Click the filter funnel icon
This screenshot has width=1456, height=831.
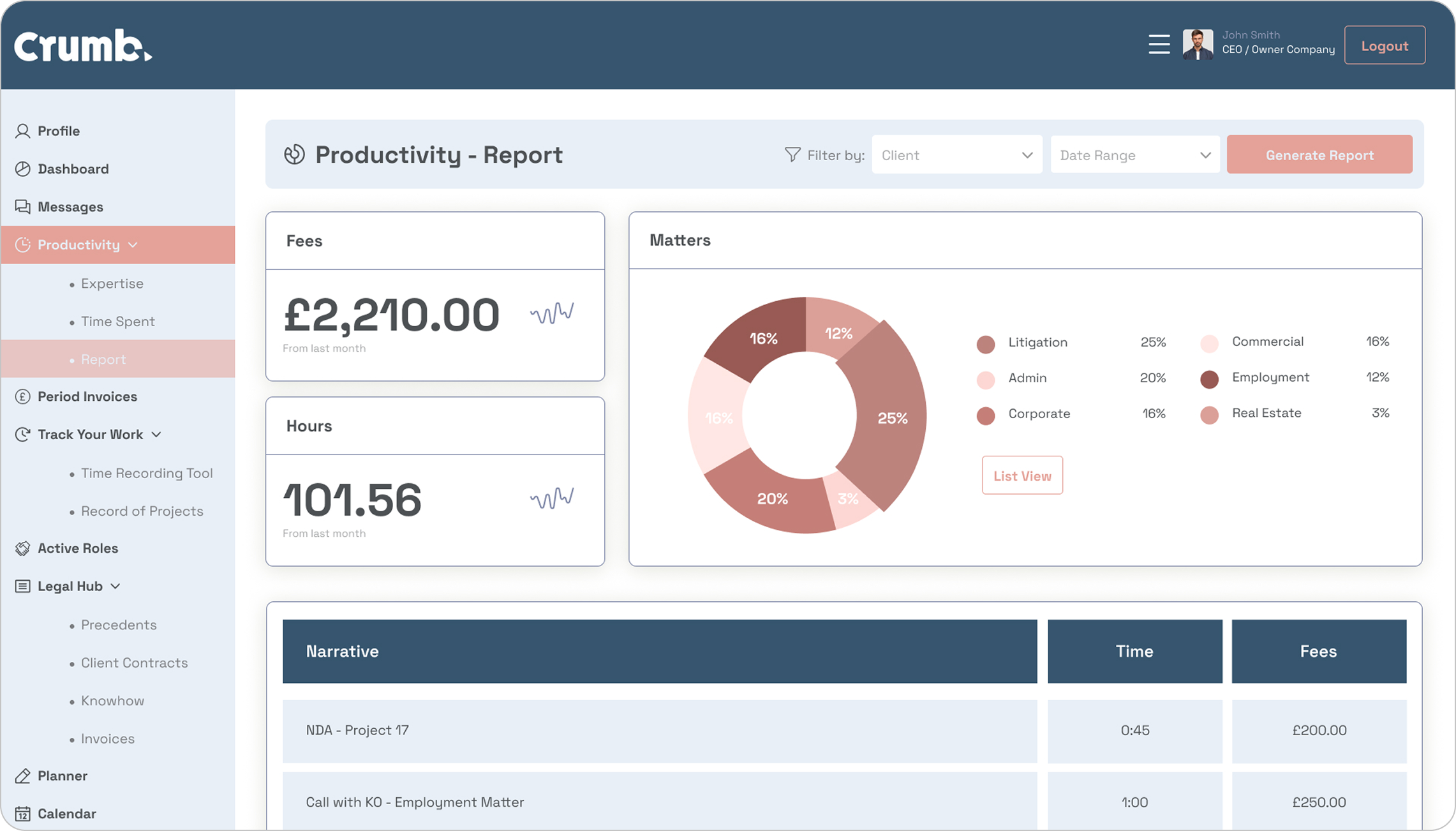pyautogui.click(x=792, y=154)
